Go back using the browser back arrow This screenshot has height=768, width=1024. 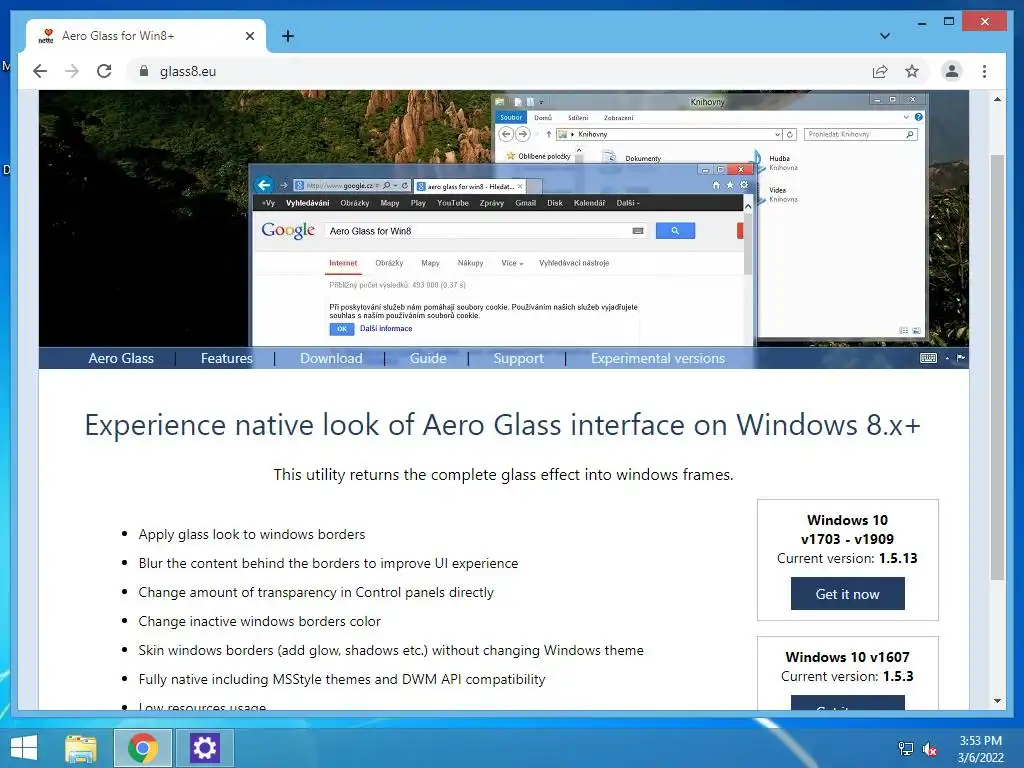pyautogui.click(x=40, y=71)
